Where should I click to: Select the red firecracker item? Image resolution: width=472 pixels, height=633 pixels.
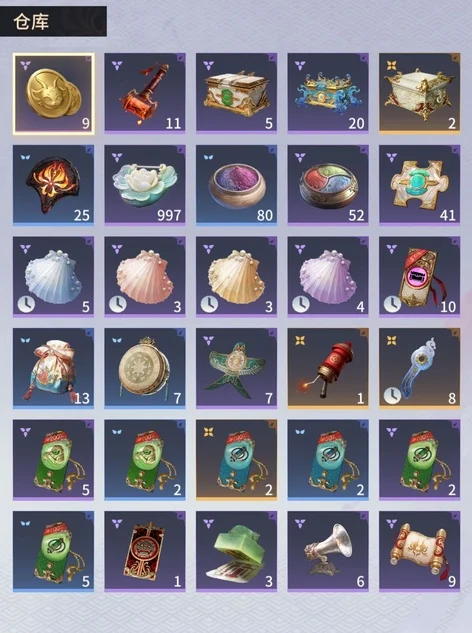tap(328, 368)
